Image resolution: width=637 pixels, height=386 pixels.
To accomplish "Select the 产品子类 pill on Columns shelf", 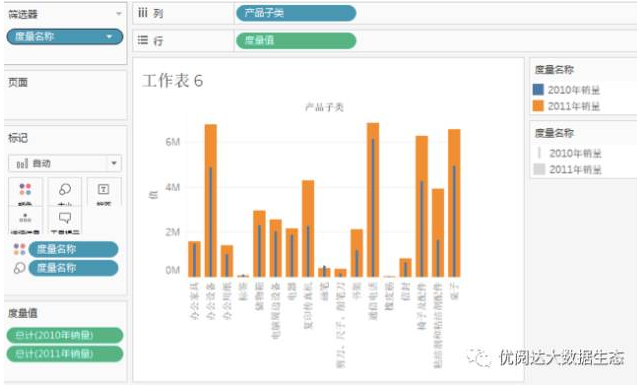I will click(x=296, y=13).
